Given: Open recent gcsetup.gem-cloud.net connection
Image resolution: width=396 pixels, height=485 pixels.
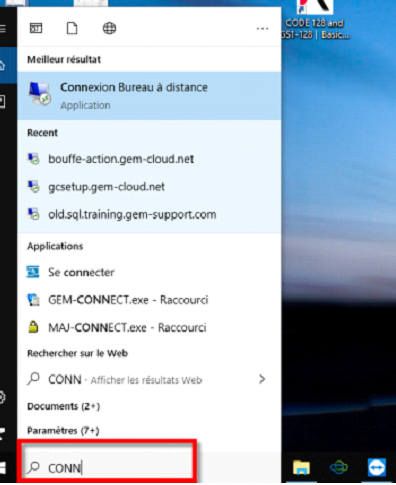Looking at the screenshot, I should pyautogui.click(x=149, y=187).
